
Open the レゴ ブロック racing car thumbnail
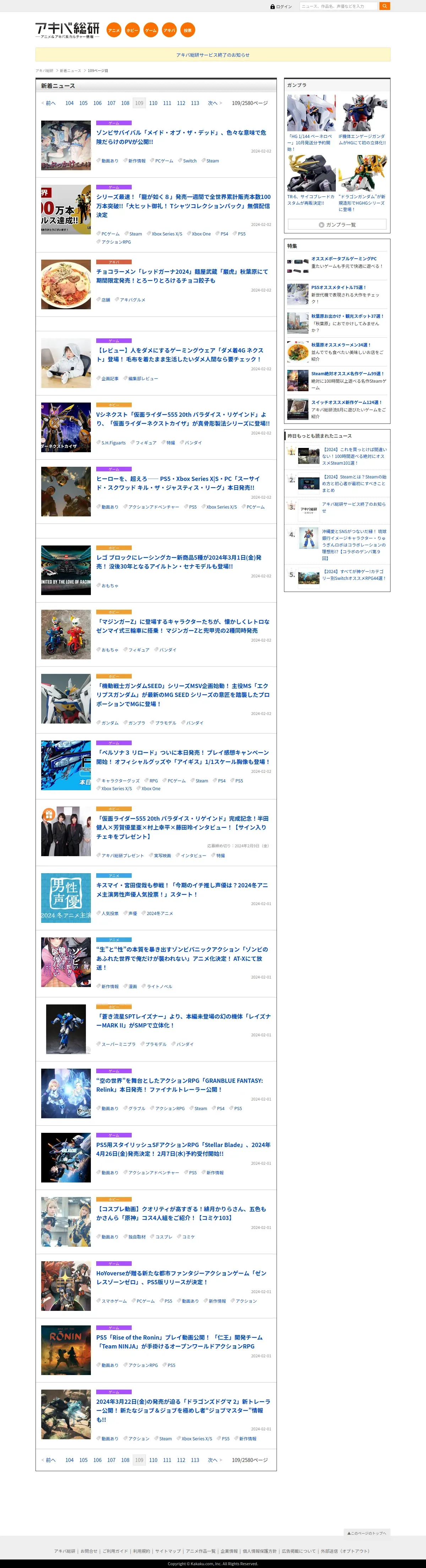(66, 570)
